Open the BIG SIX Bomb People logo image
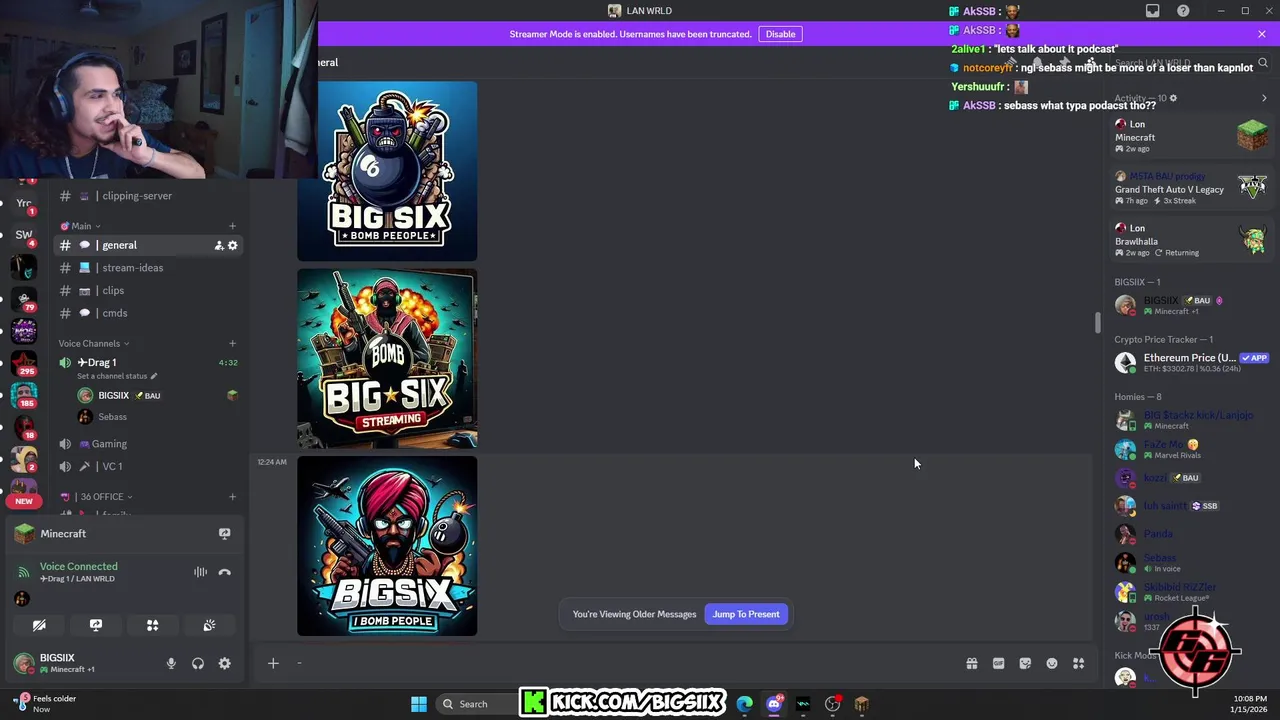1280x720 pixels. pos(387,171)
